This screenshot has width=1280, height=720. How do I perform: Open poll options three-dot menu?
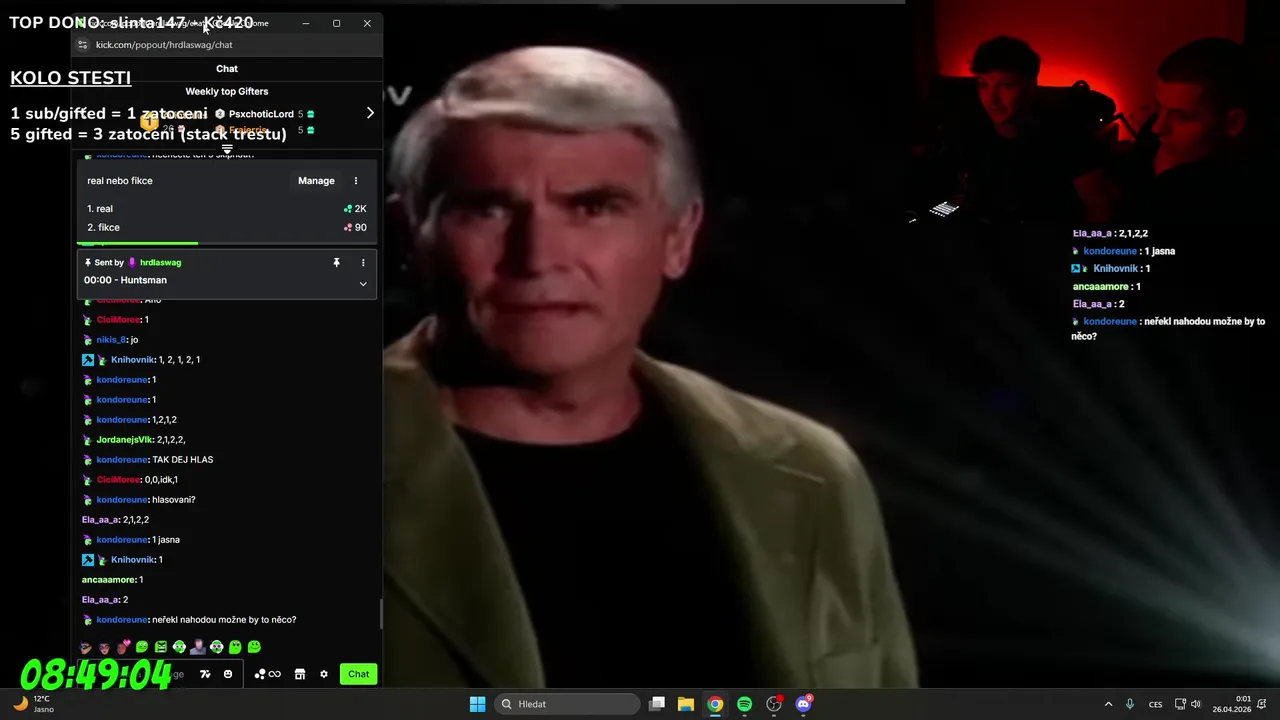pyautogui.click(x=356, y=181)
